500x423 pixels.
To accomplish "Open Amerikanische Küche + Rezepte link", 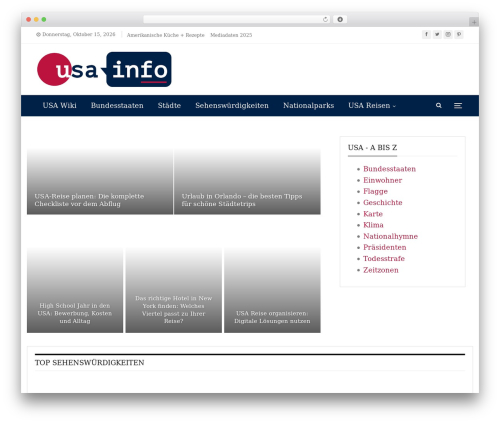I will click(165, 35).
